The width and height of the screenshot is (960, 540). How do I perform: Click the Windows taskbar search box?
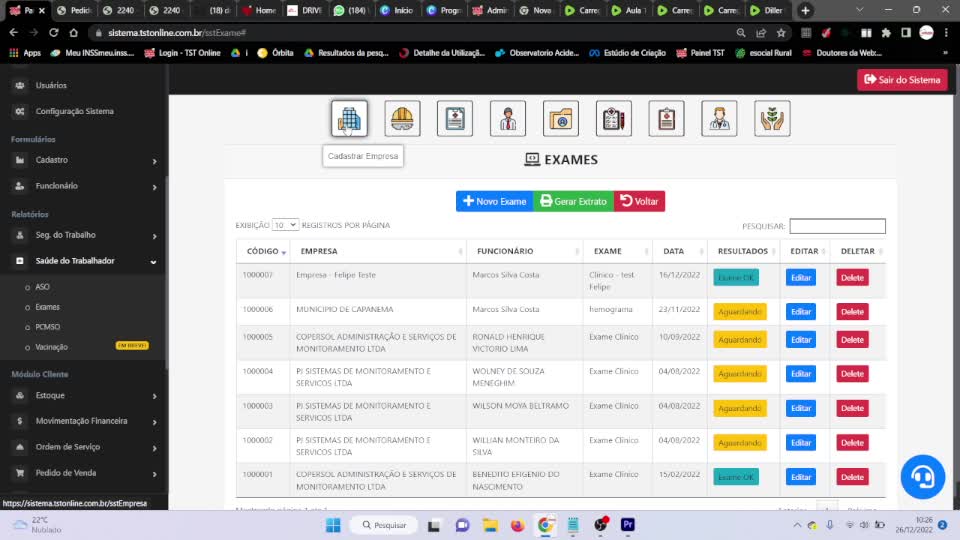(x=384, y=525)
